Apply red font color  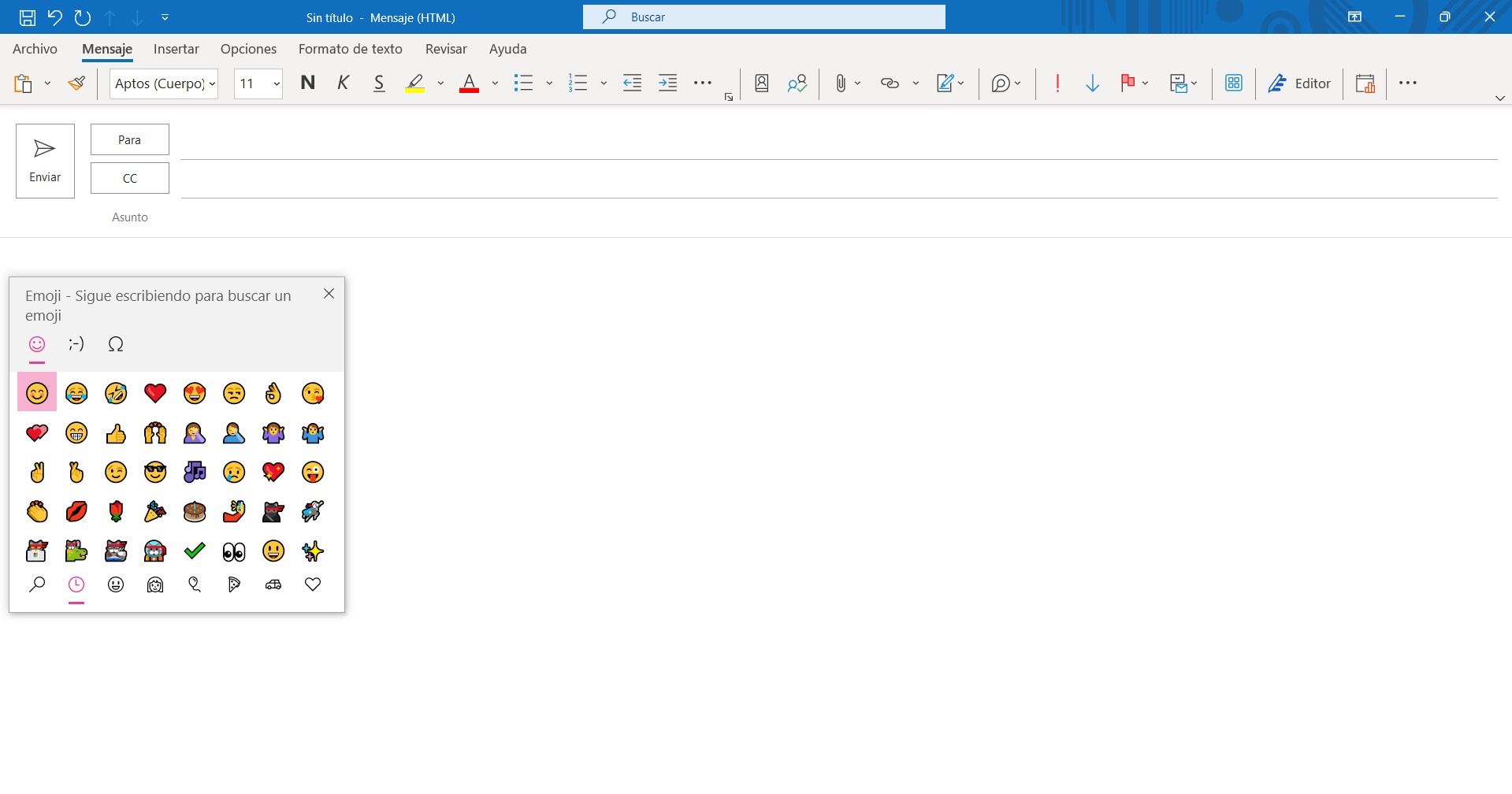point(469,83)
